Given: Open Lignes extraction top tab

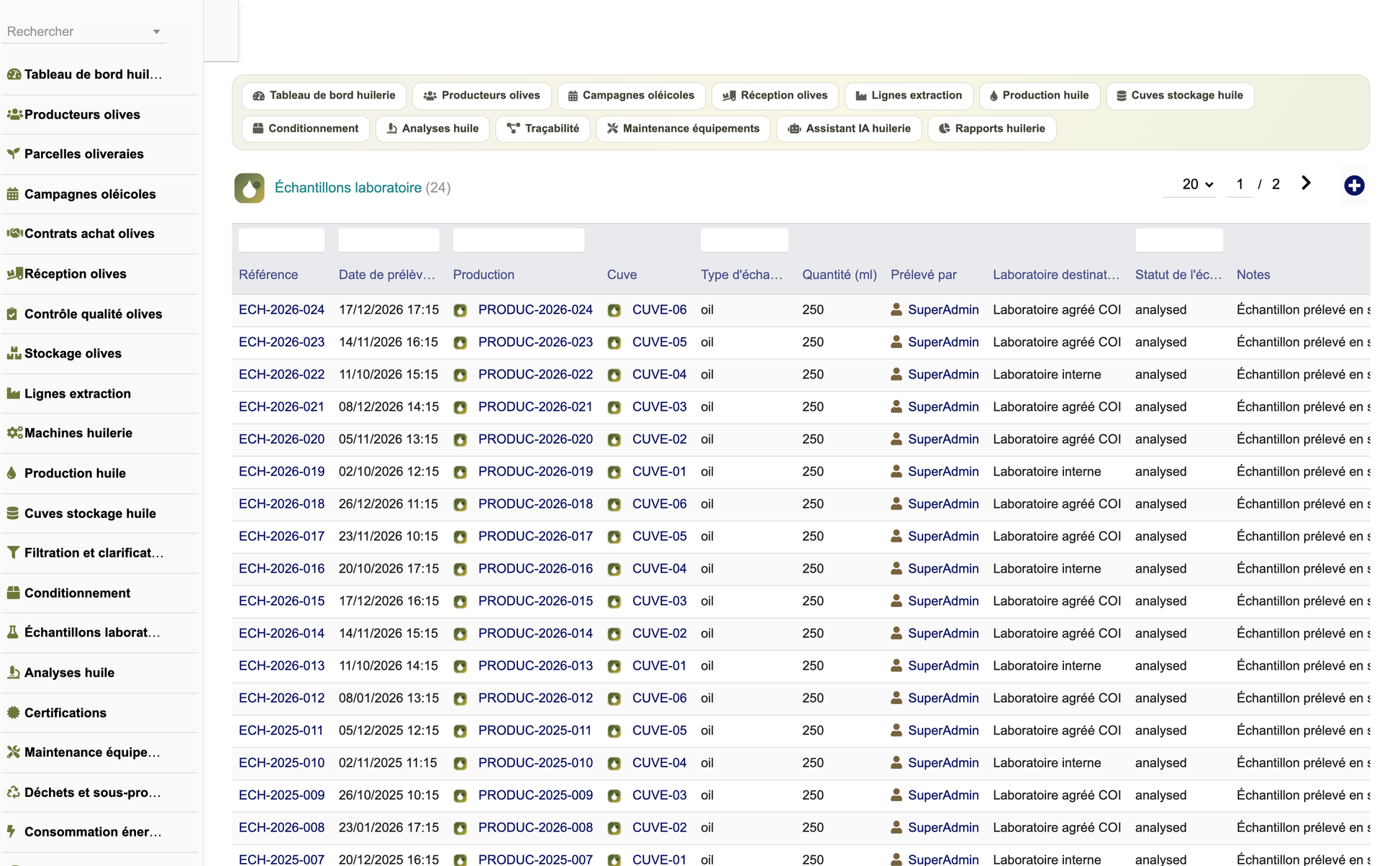Looking at the screenshot, I should pos(909,96).
